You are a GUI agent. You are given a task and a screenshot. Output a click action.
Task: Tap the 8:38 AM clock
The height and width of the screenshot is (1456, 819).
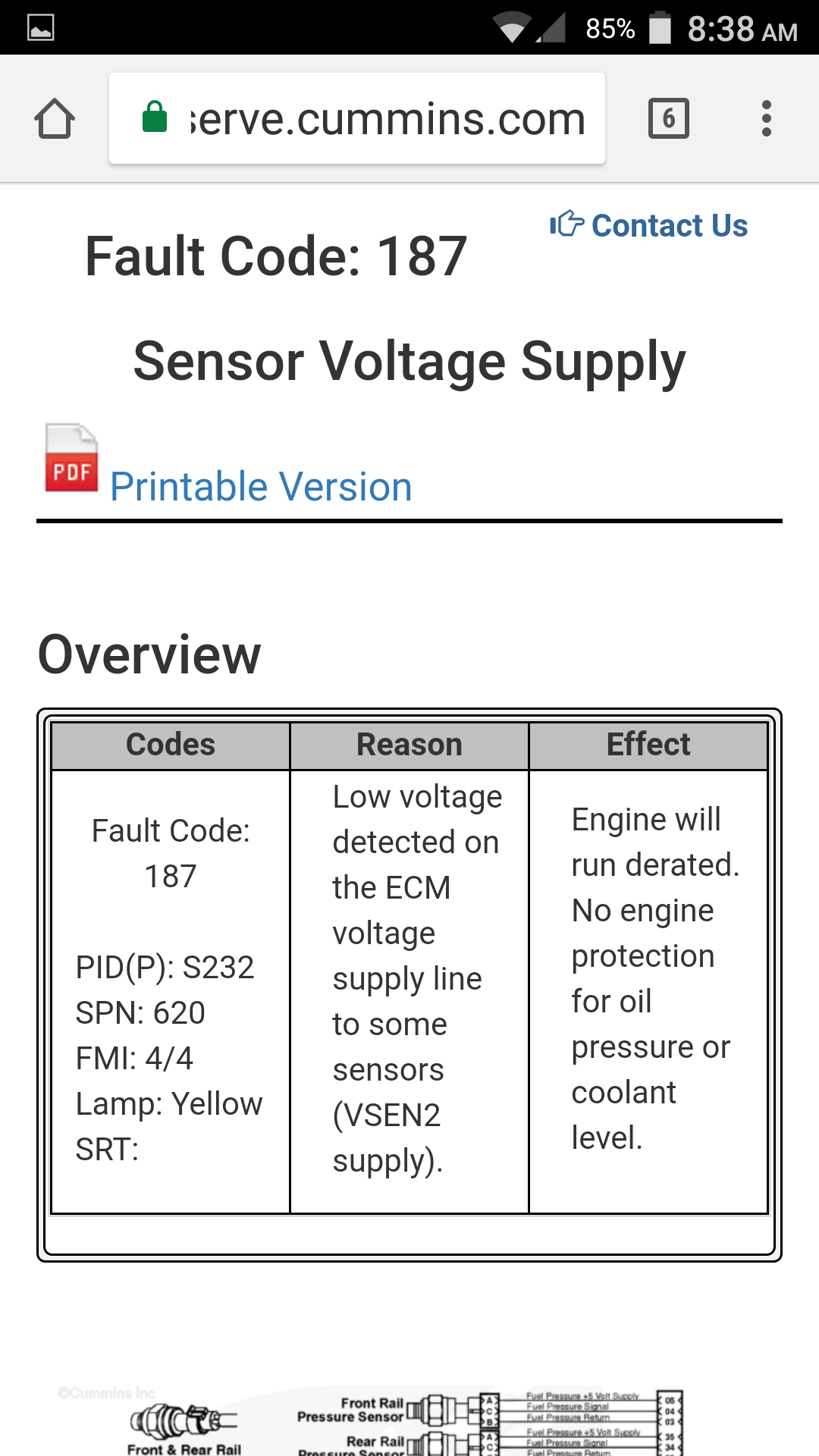[x=742, y=30]
